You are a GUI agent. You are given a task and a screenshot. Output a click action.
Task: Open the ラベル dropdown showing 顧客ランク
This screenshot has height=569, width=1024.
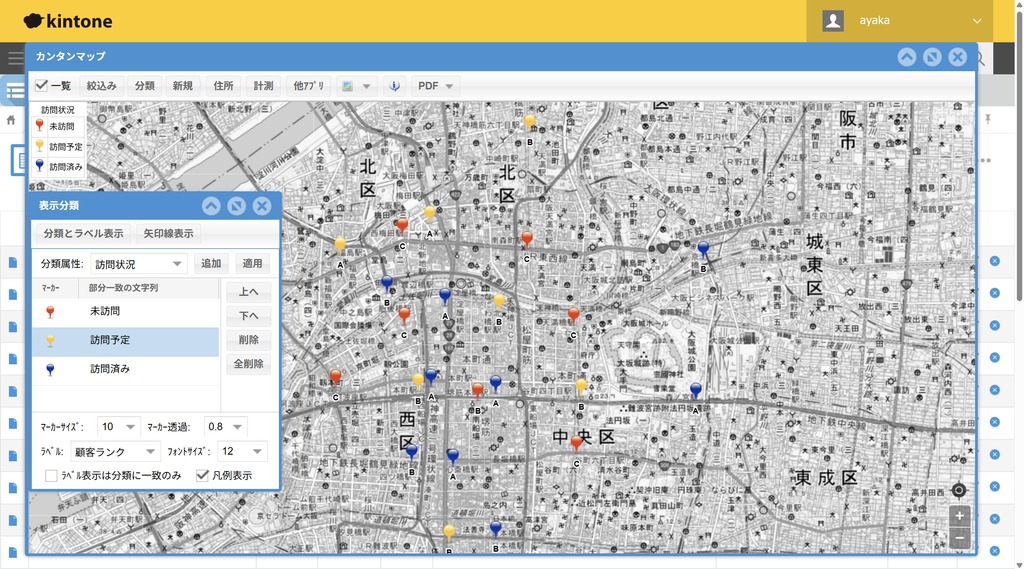[x=115, y=451]
